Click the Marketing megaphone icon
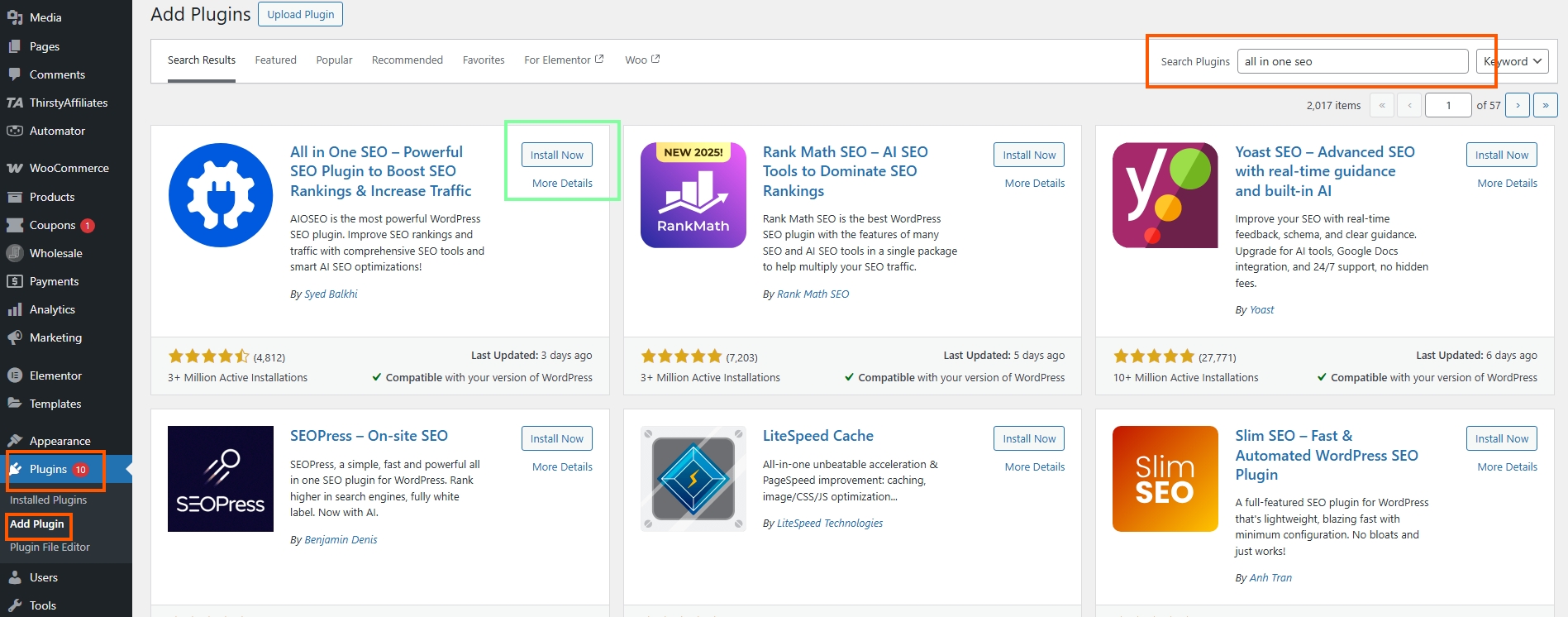This screenshot has width=1568, height=617. [x=14, y=337]
